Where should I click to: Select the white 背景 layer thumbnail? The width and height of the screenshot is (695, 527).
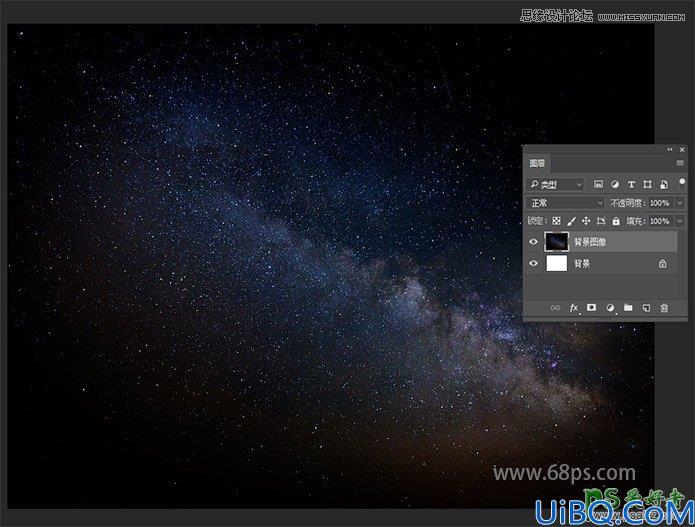point(557,263)
